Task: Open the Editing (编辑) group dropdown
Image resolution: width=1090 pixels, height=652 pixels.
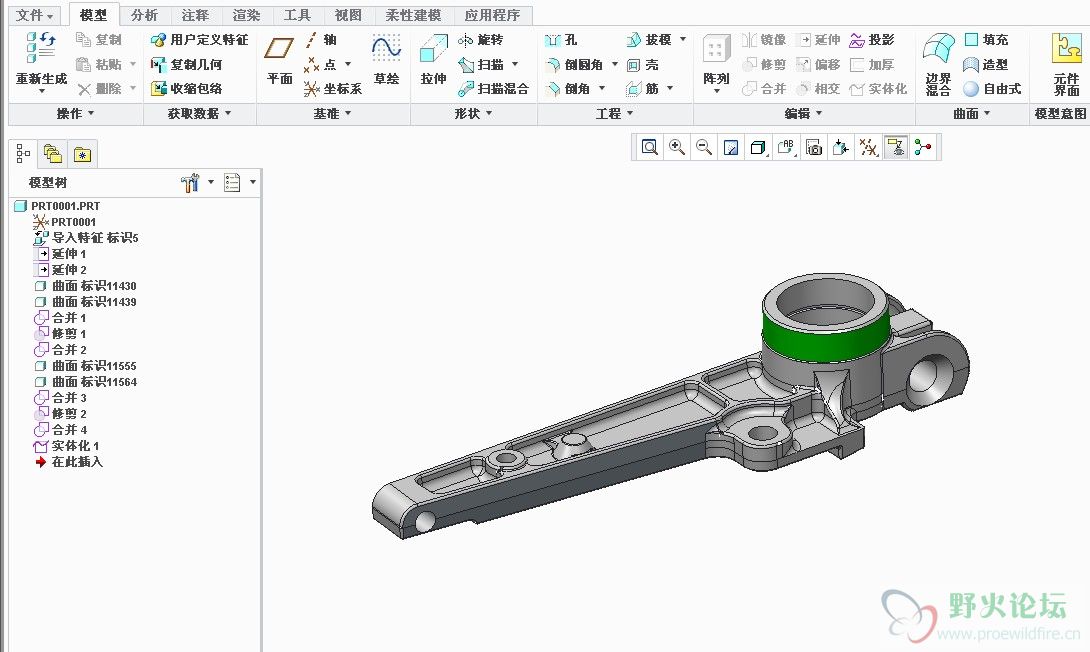Action: point(804,113)
